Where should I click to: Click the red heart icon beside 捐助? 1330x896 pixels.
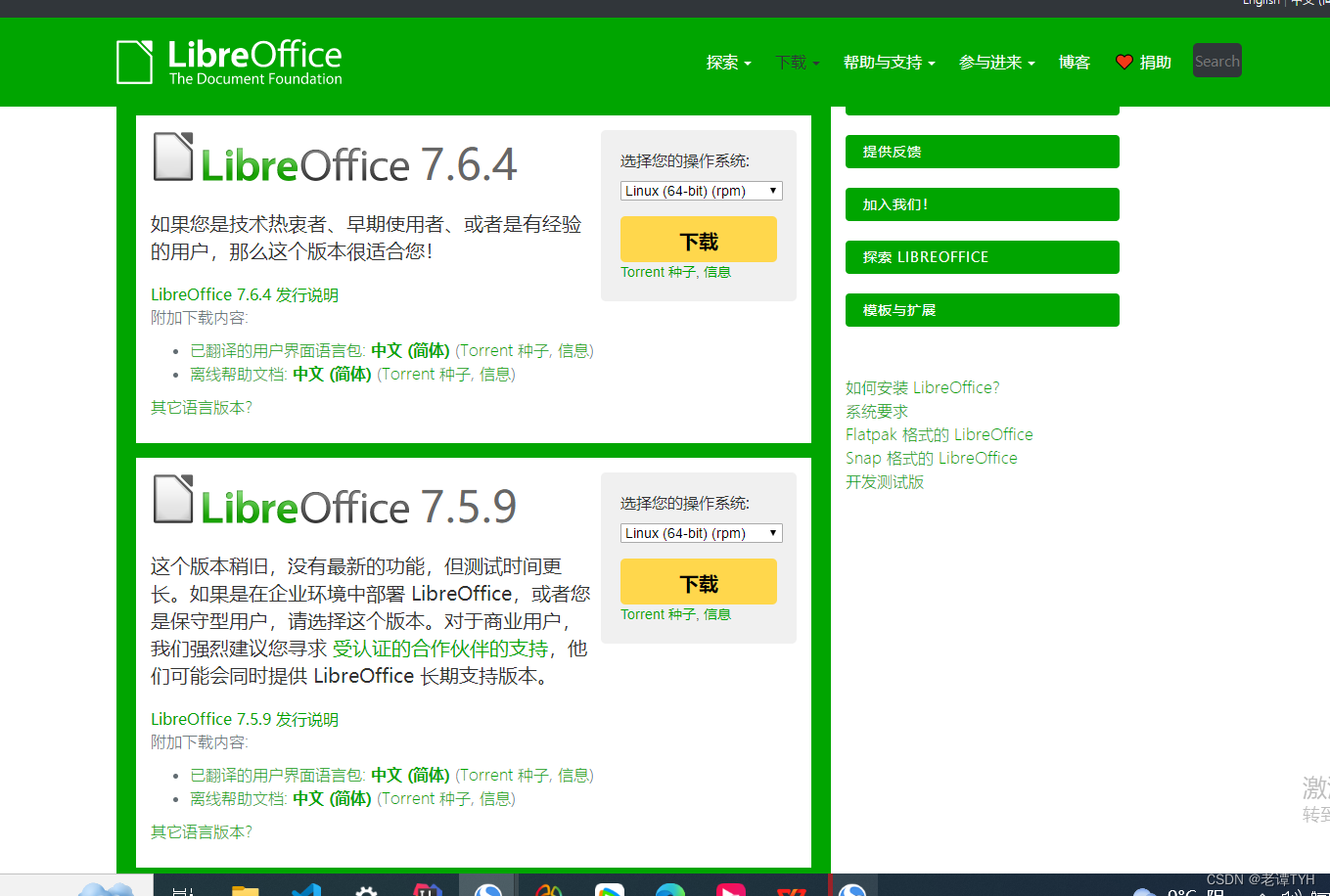coord(1124,62)
